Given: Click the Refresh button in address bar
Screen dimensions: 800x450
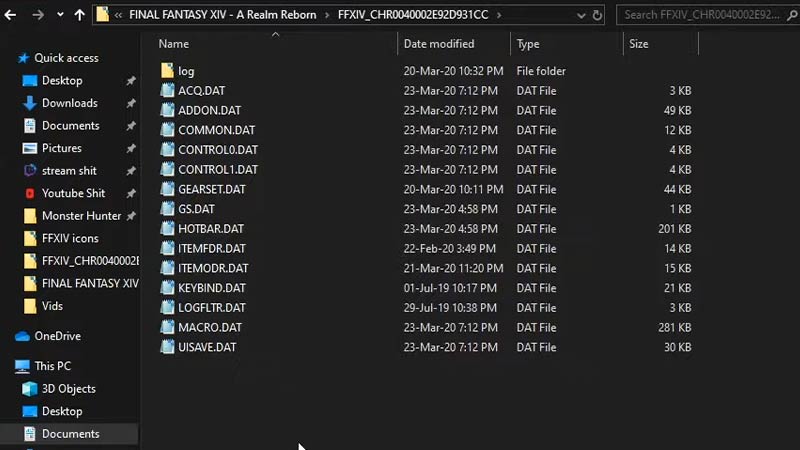Looking at the screenshot, I should click(x=598, y=15).
